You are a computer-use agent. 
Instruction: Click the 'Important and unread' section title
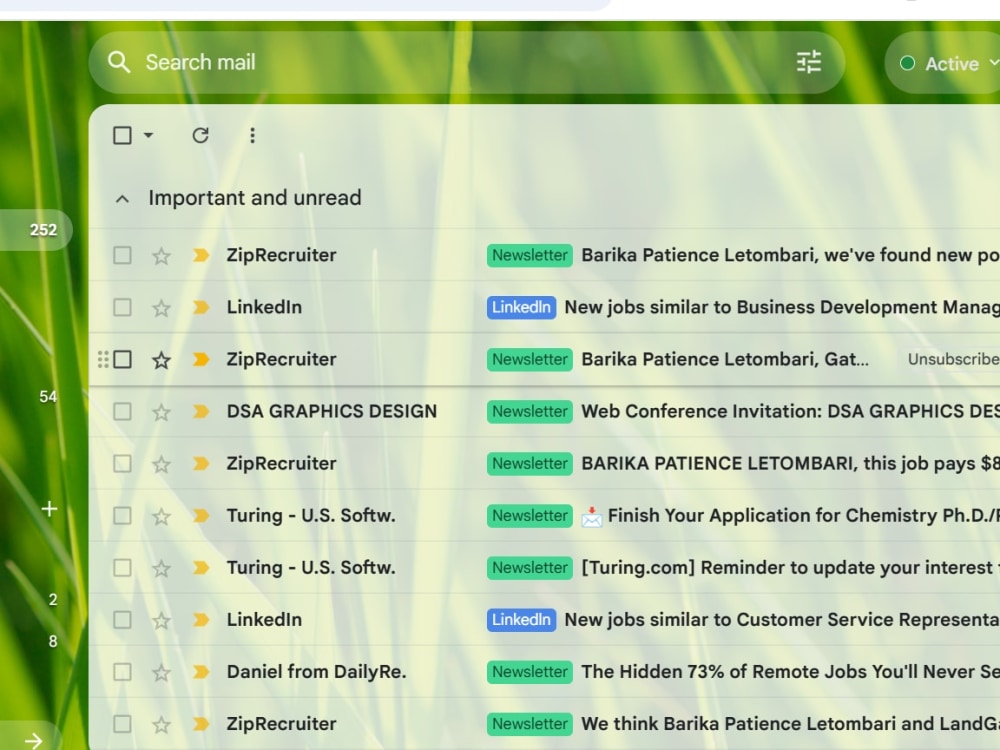tap(255, 198)
